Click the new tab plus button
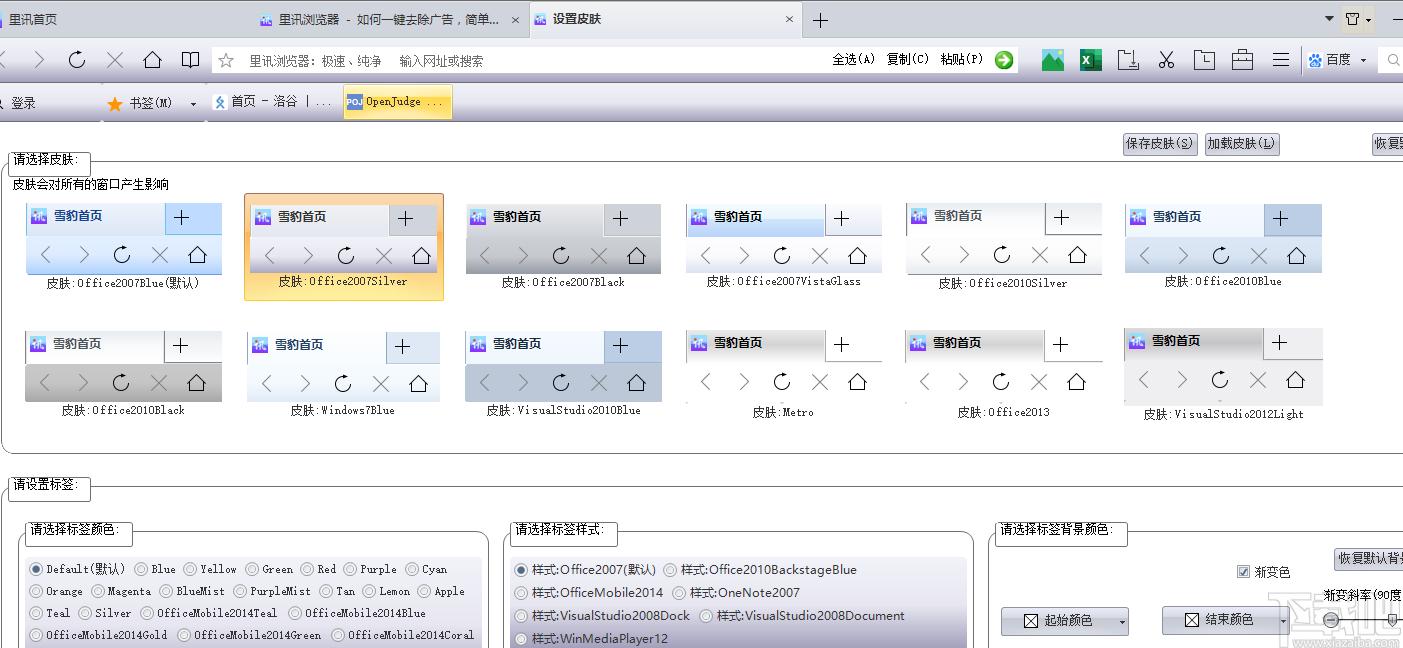The height and width of the screenshot is (648, 1403). pos(820,20)
